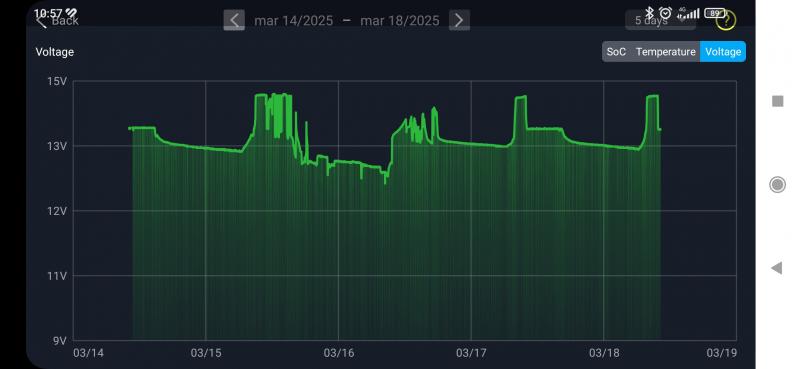Tap the end date mar 18/2025
800x369 pixels.
[x=399, y=21]
